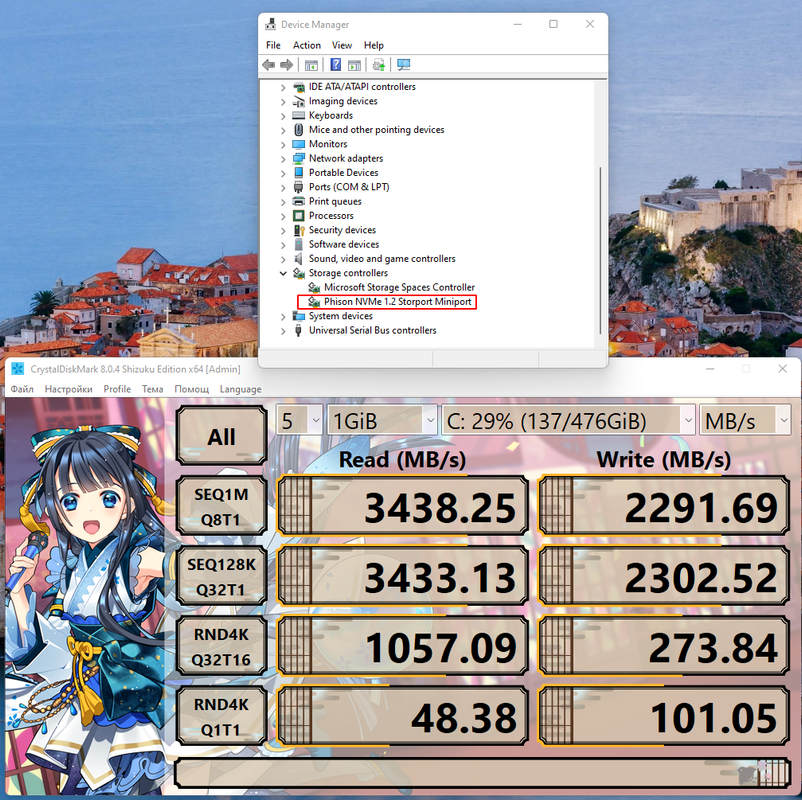Click the Back arrow in Device Manager toolbar
The width and height of the screenshot is (802, 800).
[269, 65]
